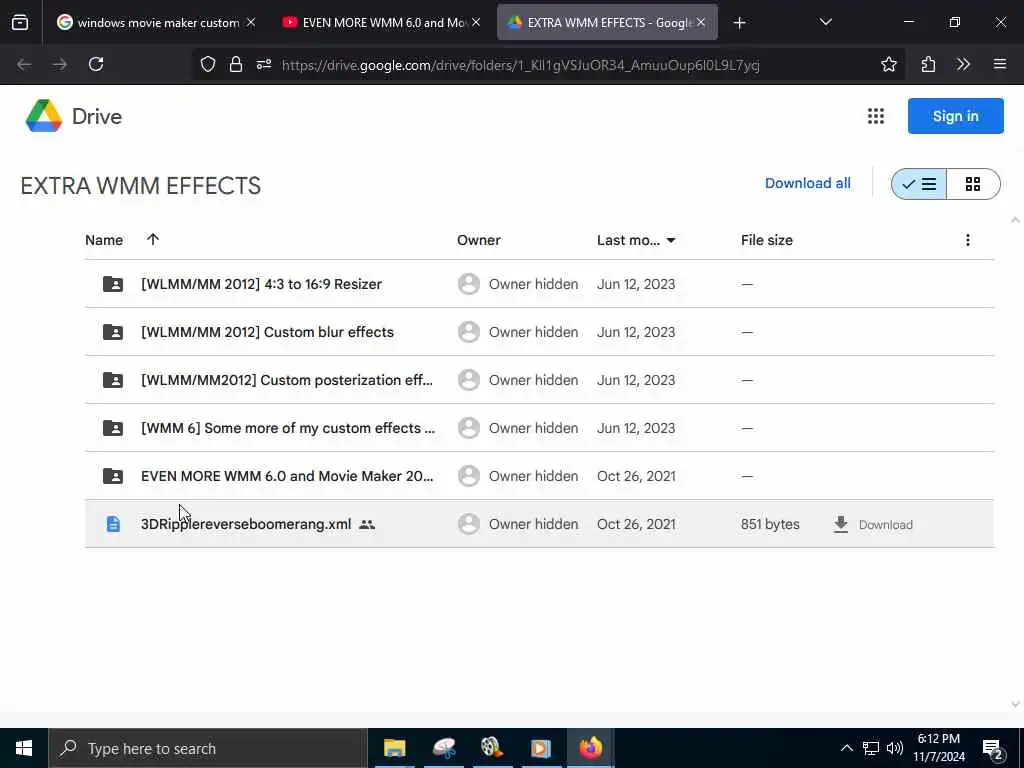Open the notification center icon

[993, 749]
